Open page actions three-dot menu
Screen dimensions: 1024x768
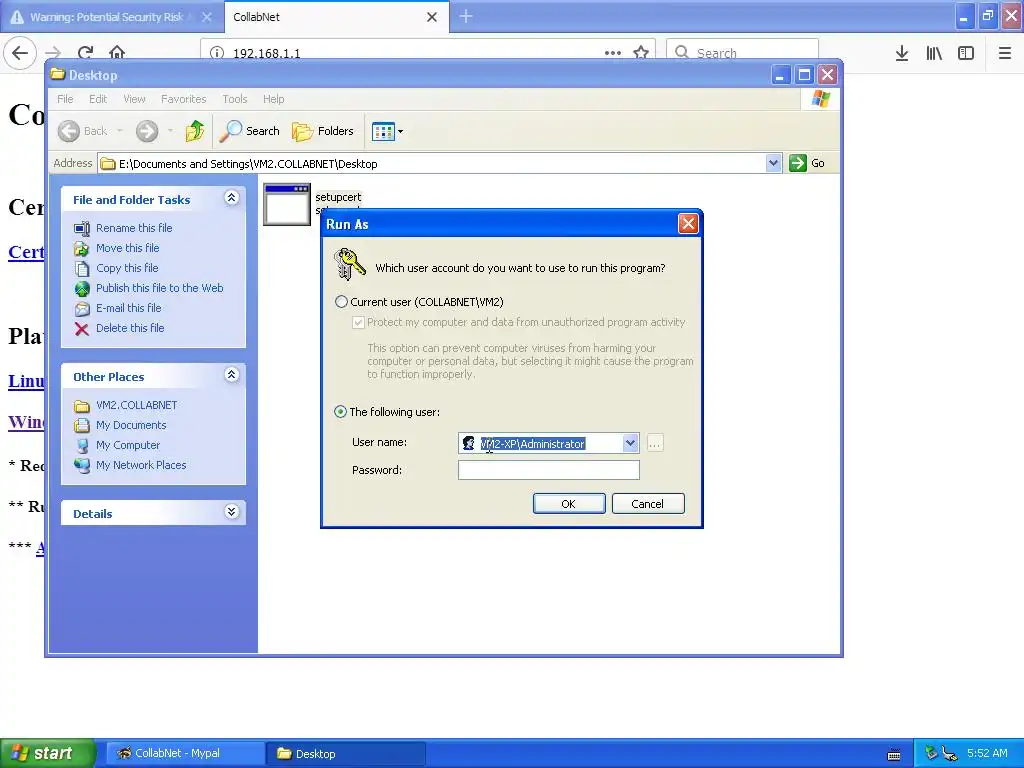tap(613, 53)
